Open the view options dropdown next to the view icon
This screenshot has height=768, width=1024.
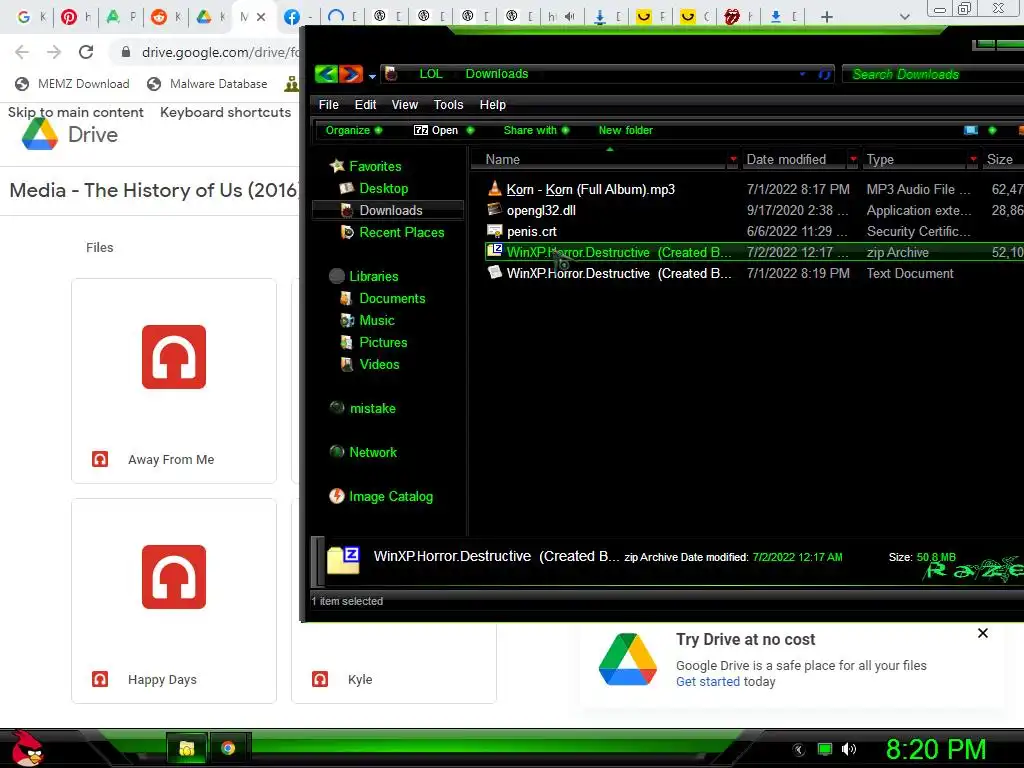pos(992,130)
